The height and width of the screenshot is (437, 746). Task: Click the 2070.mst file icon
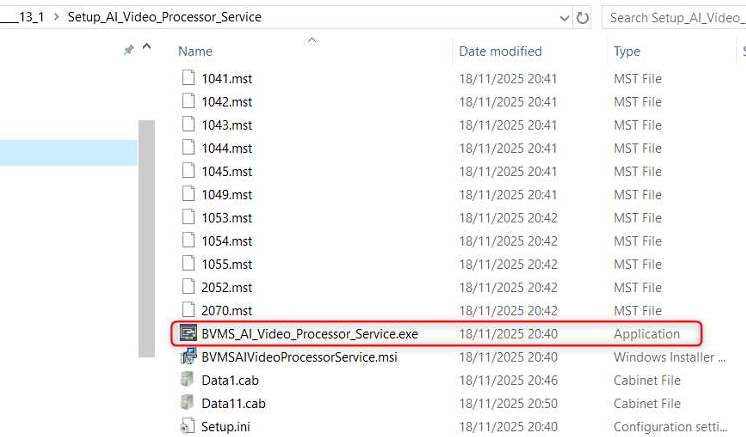click(x=187, y=310)
